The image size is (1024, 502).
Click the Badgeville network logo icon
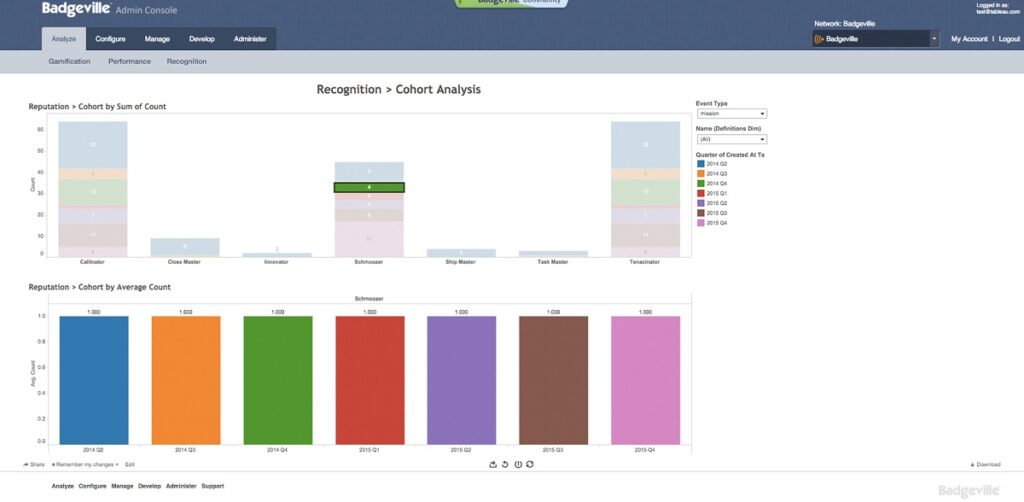click(819, 39)
